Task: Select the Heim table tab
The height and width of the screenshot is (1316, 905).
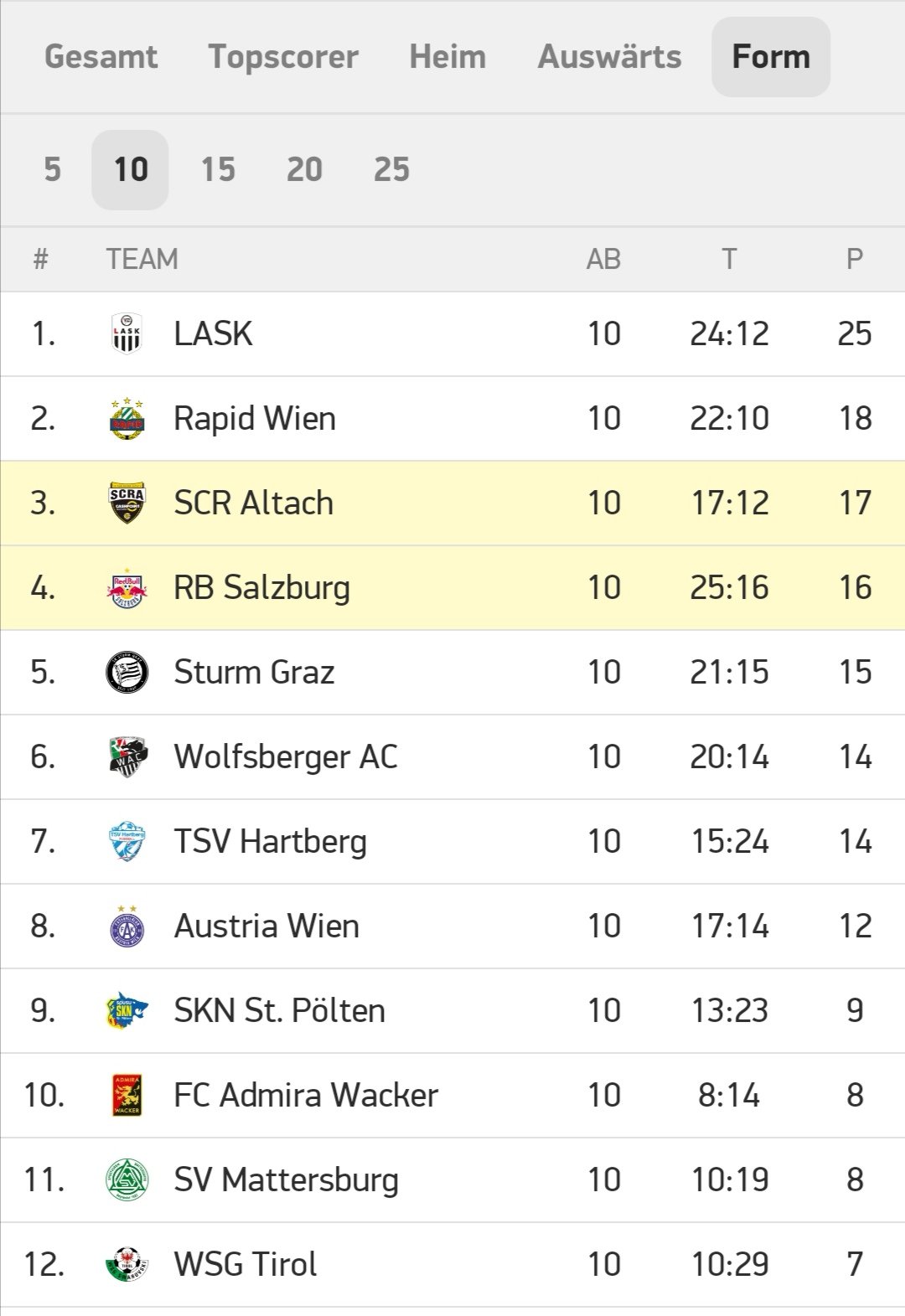Action: tap(447, 57)
